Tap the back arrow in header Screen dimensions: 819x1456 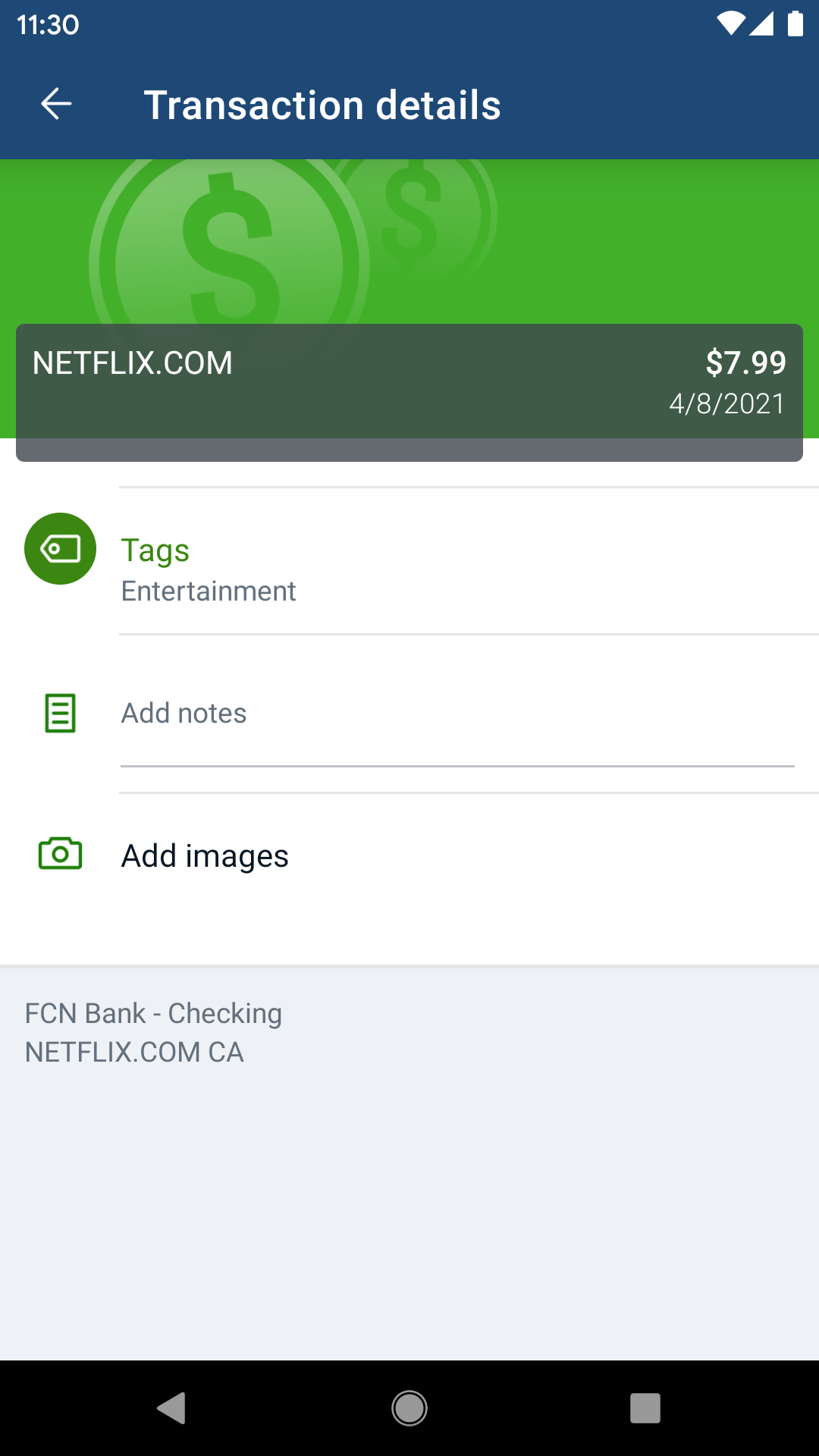coord(56,104)
